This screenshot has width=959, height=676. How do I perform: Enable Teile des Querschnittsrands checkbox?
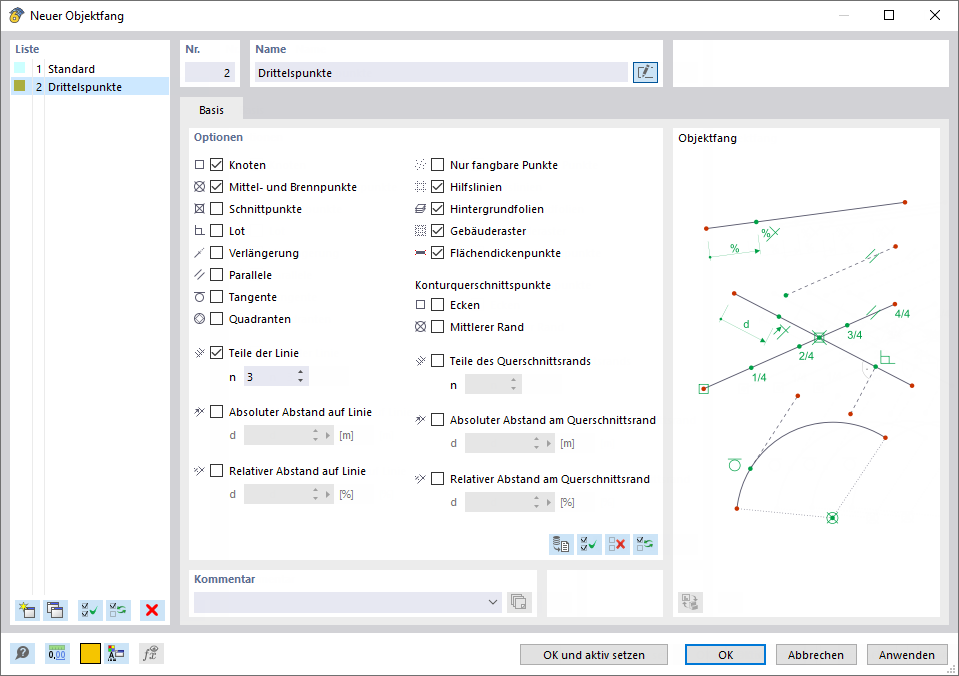click(437, 361)
